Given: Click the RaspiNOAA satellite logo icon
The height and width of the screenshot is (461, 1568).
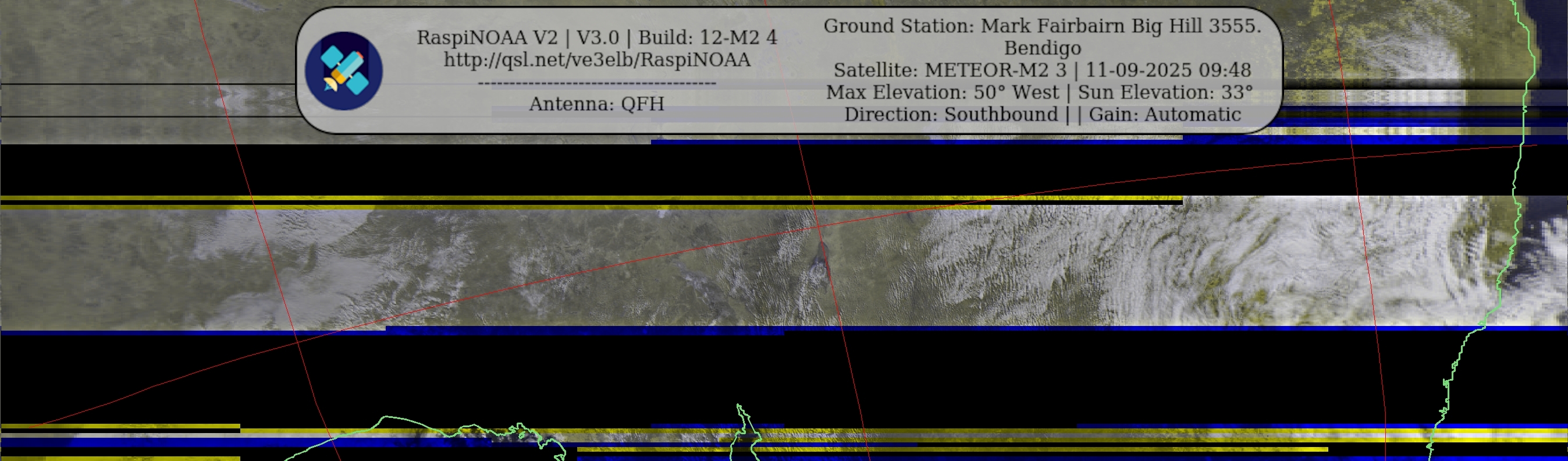Looking at the screenshot, I should [x=343, y=70].
